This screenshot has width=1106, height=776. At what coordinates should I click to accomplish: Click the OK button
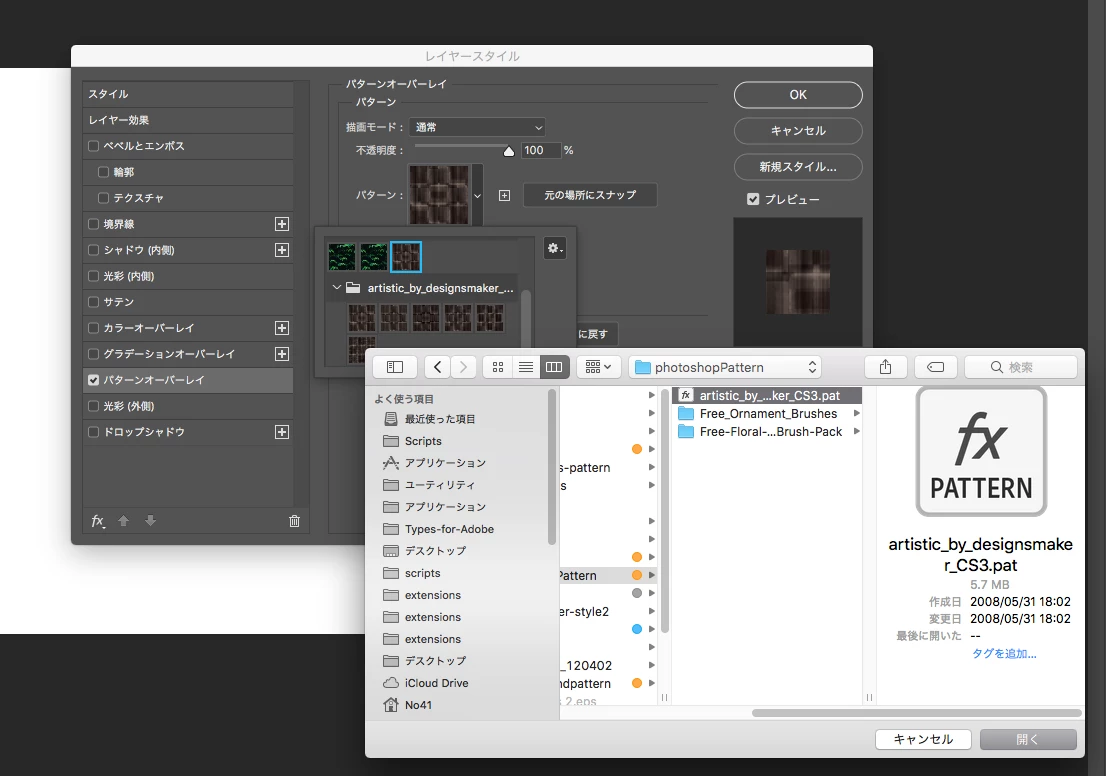(798, 95)
